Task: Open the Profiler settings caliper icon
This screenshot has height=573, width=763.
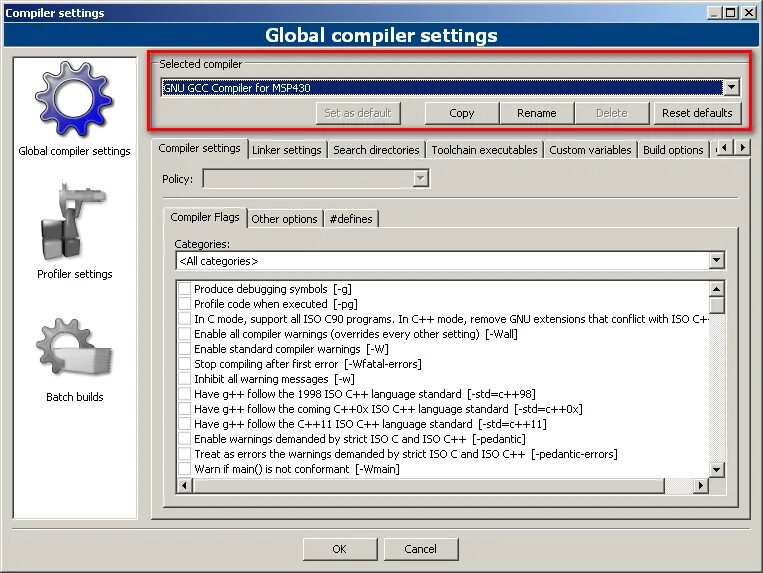Action: [x=74, y=222]
